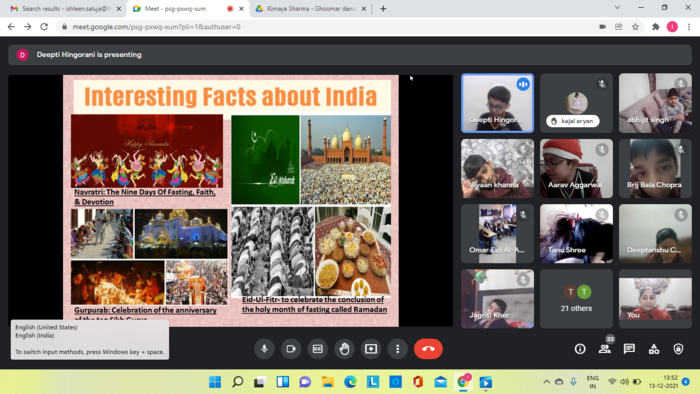Open ENG IN language switcher
Screen dimensions: 700x394
pyautogui.click(x=592, y=382)
